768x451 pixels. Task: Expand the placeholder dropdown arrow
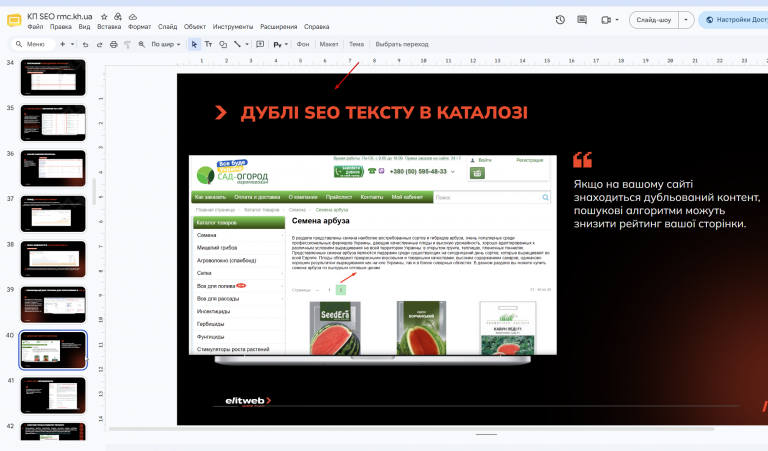286,44
